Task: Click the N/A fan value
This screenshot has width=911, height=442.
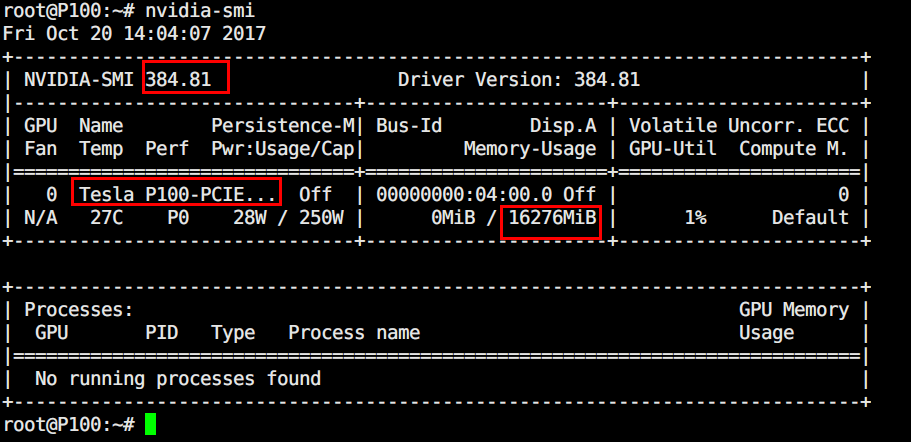Action: coord(41,218)
